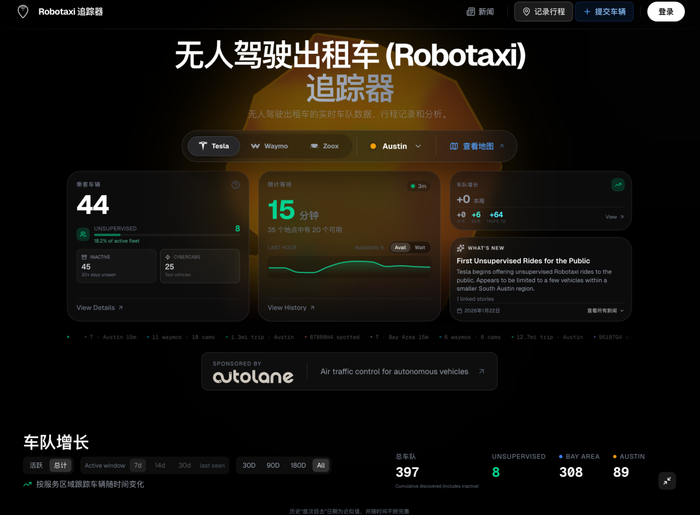
Task: Click the availability line chart
Action: pyautogui.click(x=350, y=267)
